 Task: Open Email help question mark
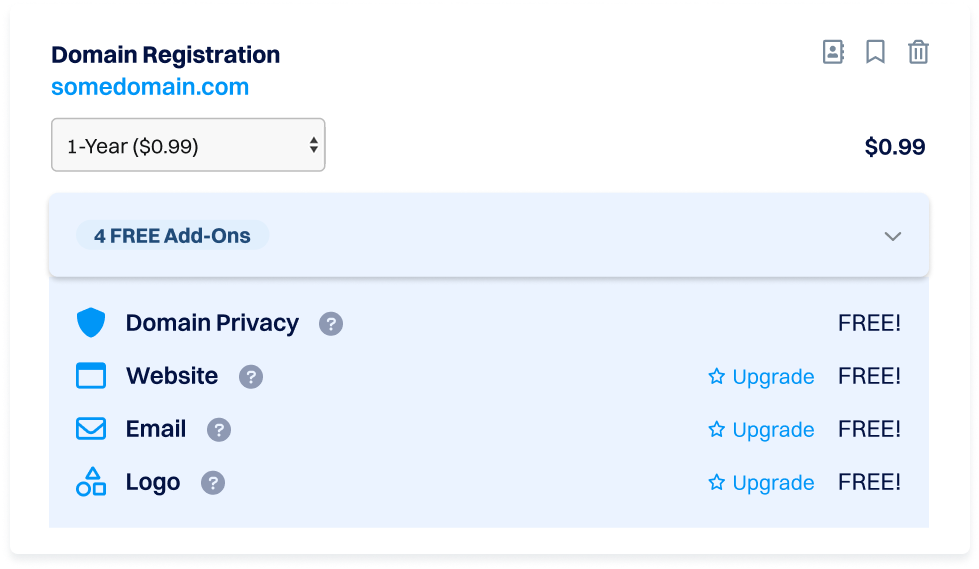click(x=219, y=430)
